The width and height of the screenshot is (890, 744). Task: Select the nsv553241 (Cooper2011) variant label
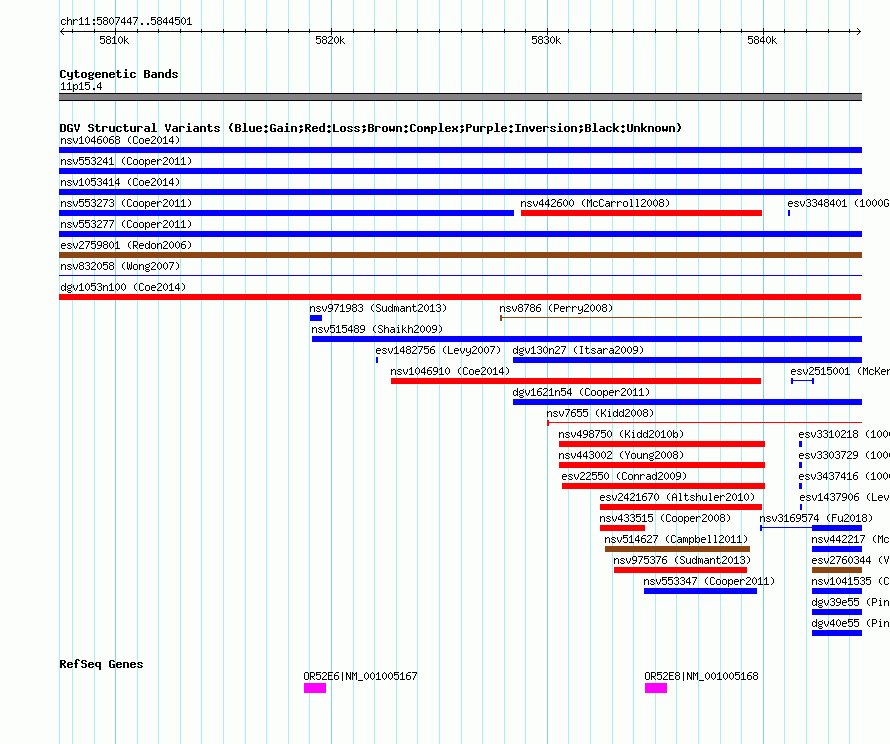pos(126,161)
